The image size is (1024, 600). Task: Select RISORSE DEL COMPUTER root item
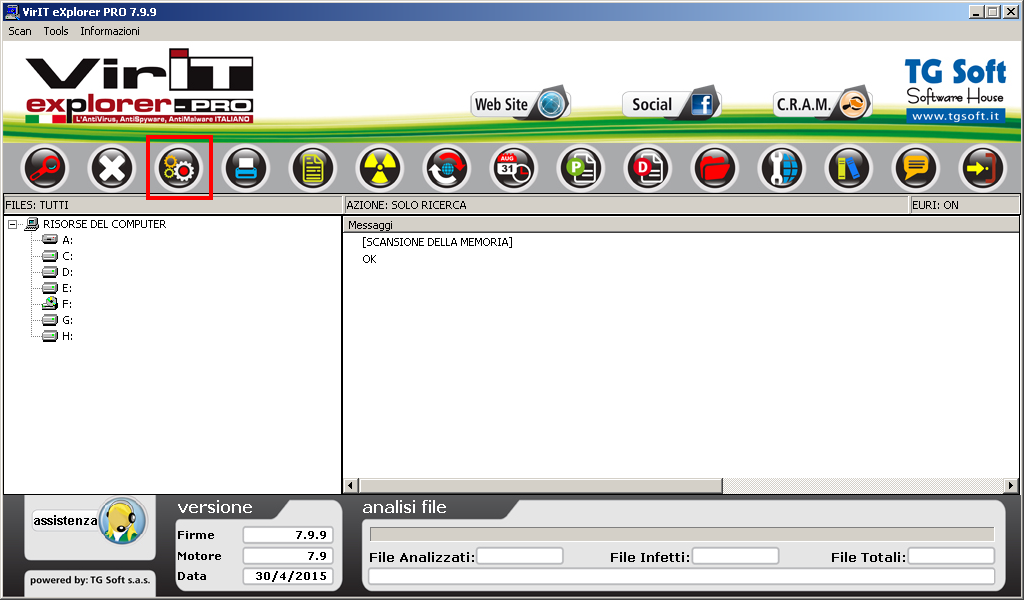click(x=104, y=224)
